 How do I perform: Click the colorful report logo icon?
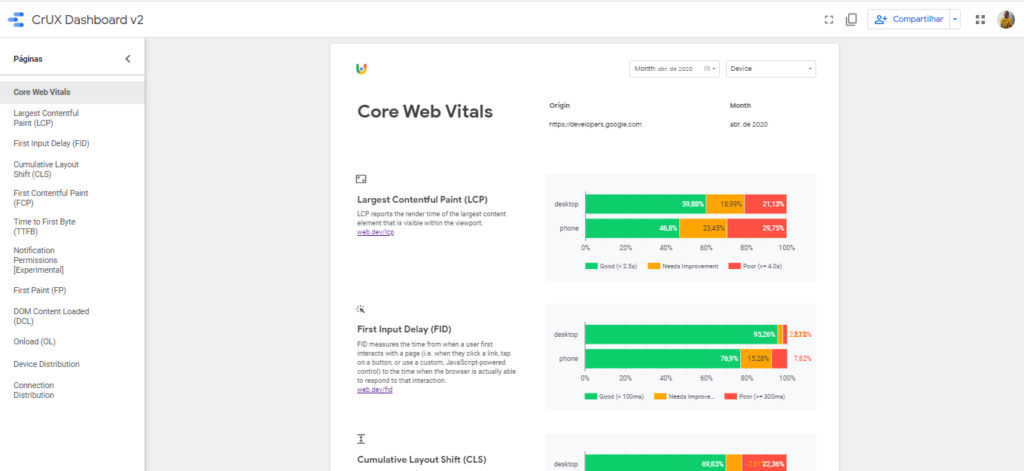tap(361, 69)
